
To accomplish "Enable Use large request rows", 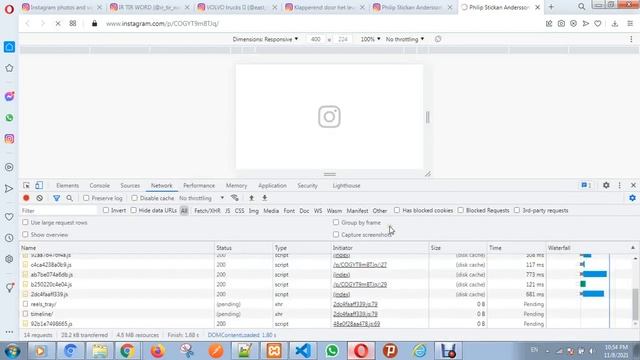I will click(25, 222).
